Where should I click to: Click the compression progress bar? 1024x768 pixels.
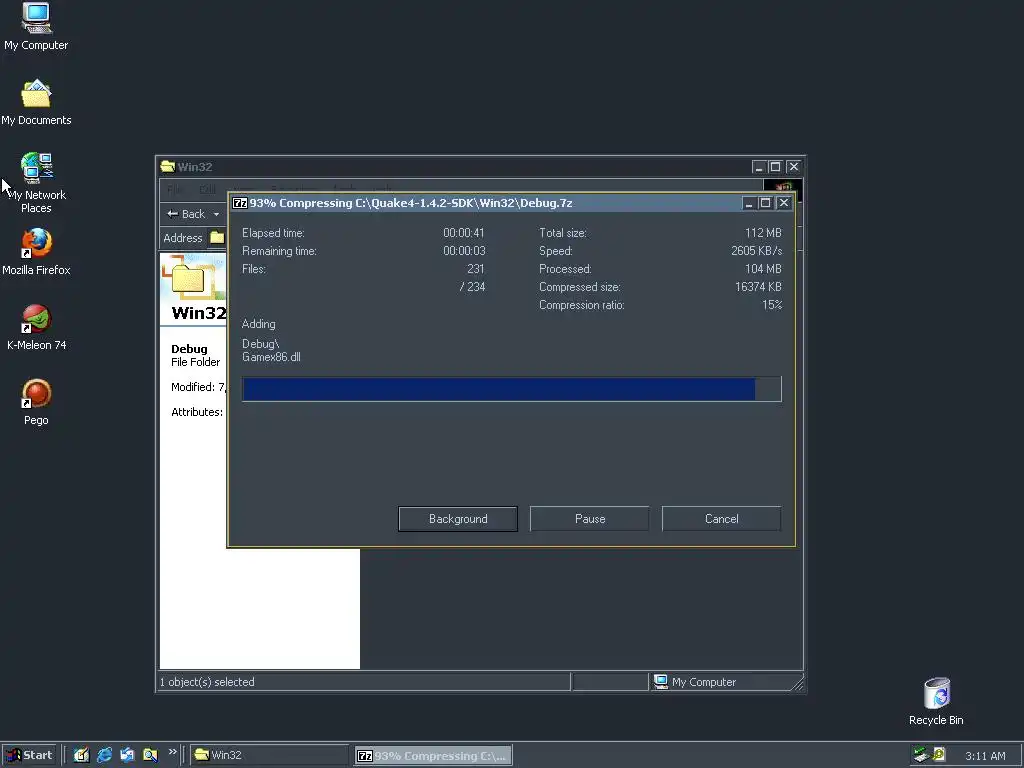point(511,389)
